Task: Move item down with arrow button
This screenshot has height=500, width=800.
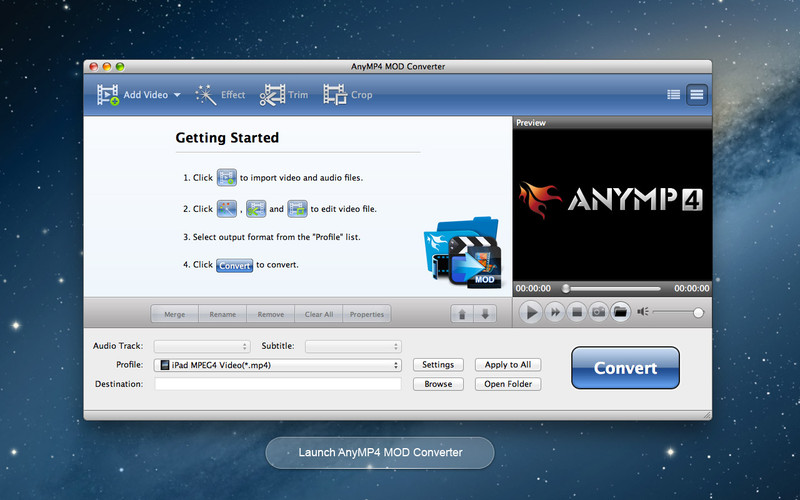Action: coord(485,314)
